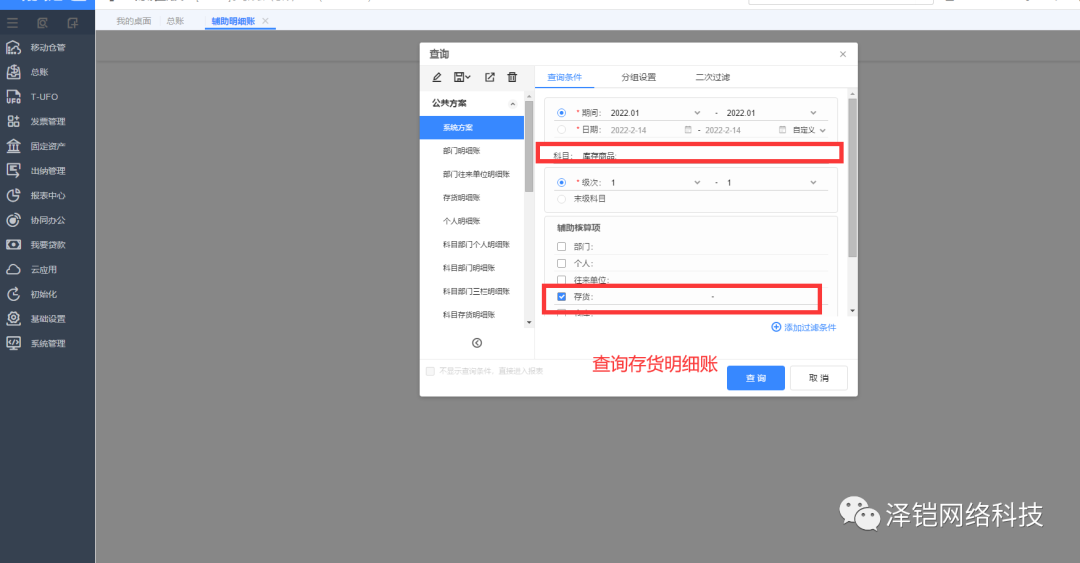Screen dimensions: 1080x563
Task: Open the start period 2022.01 dropdown
Action: pyautogui.click(x=654, y=113)
